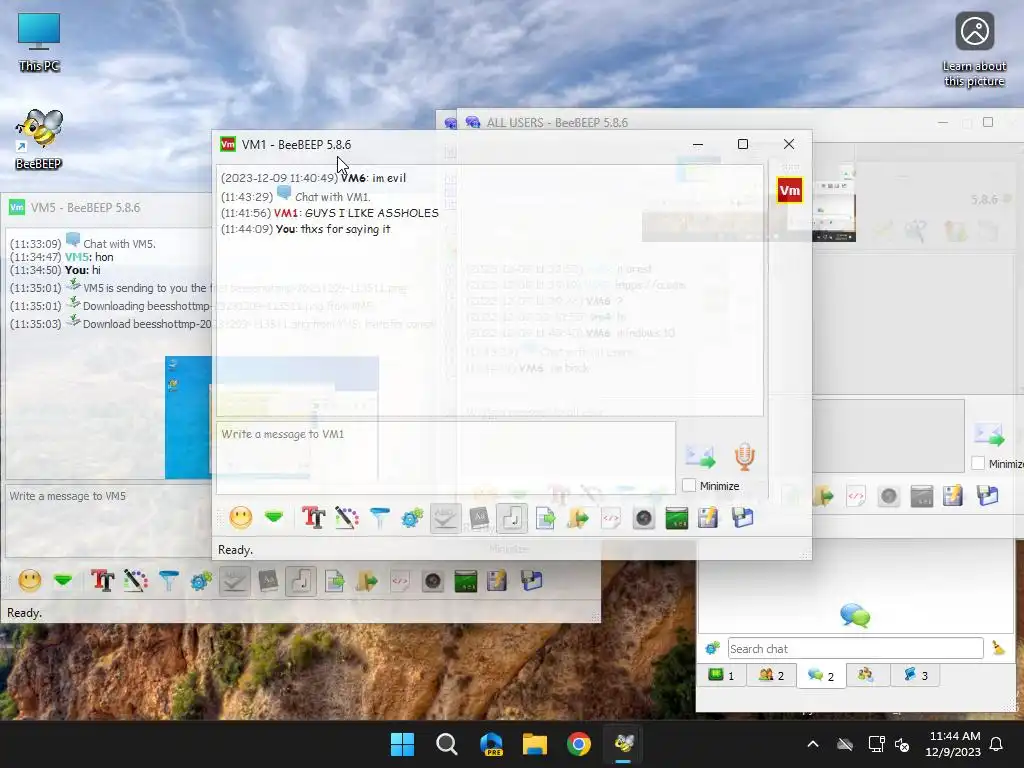Send a file icon in VM5 toolbar
Screen dimensions: 1024x768
334,581
